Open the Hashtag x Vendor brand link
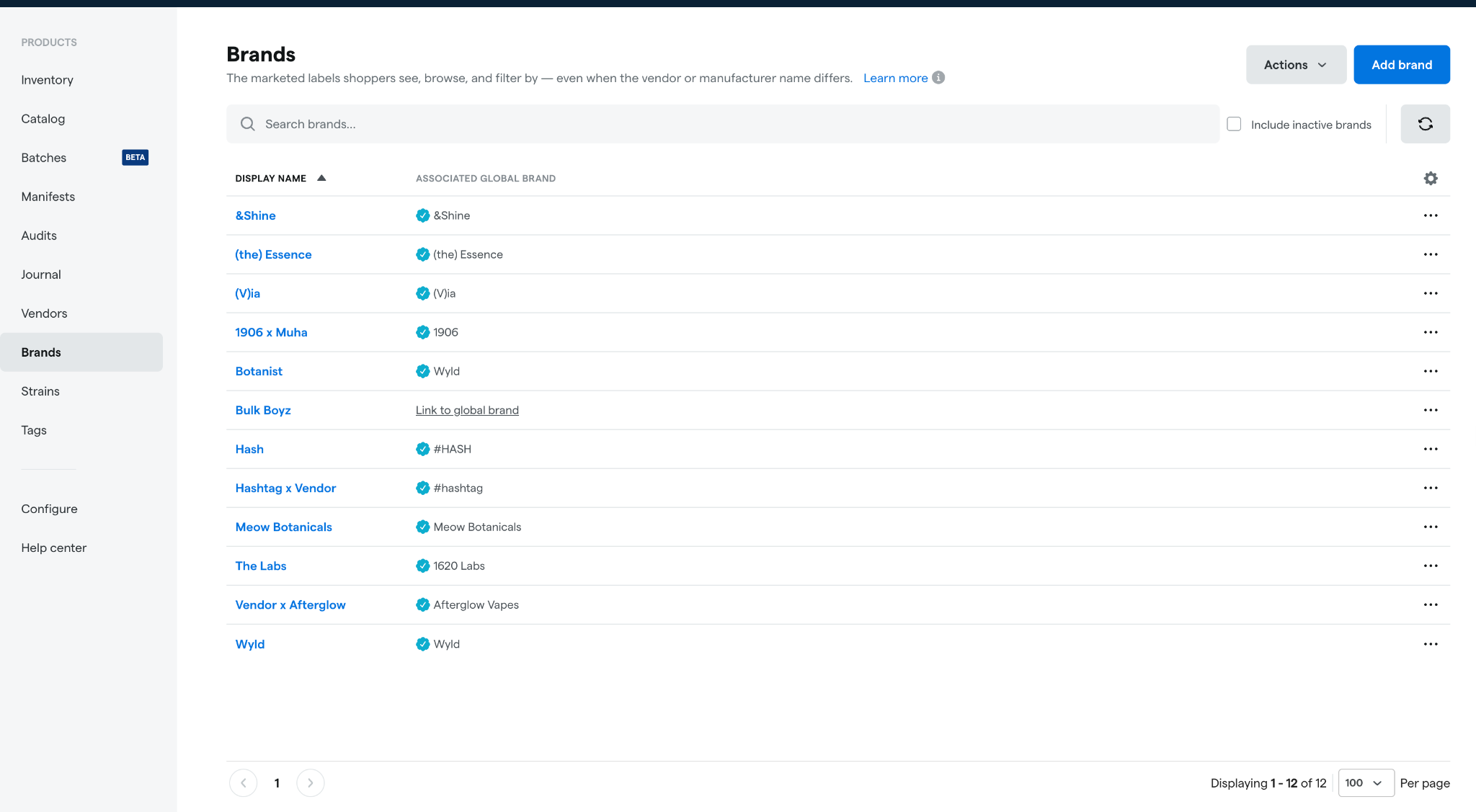Image resolution: width=1476 pixels, height=812 pixels. (285, 488)
